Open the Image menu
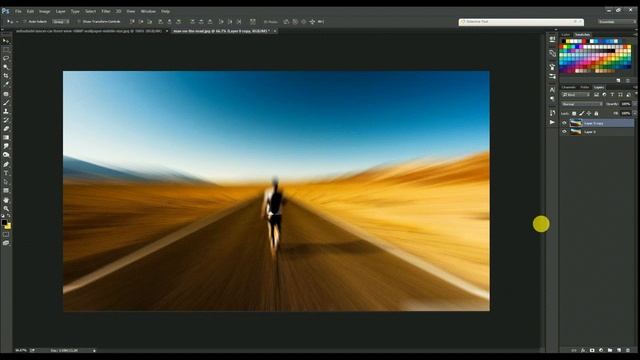 44,11
